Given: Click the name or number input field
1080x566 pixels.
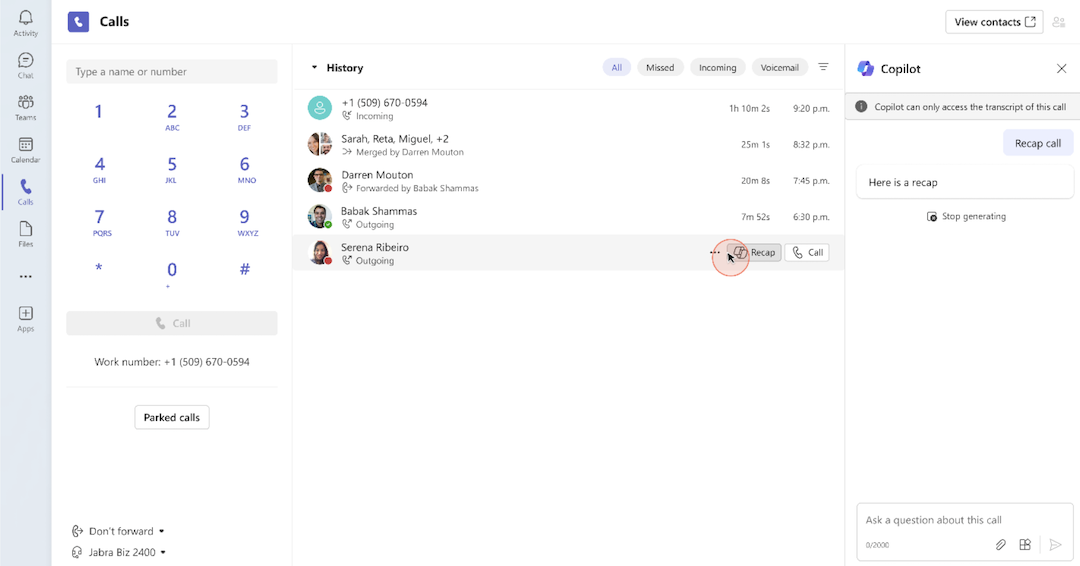Looking at the screenshot, I should coord(172,72).
